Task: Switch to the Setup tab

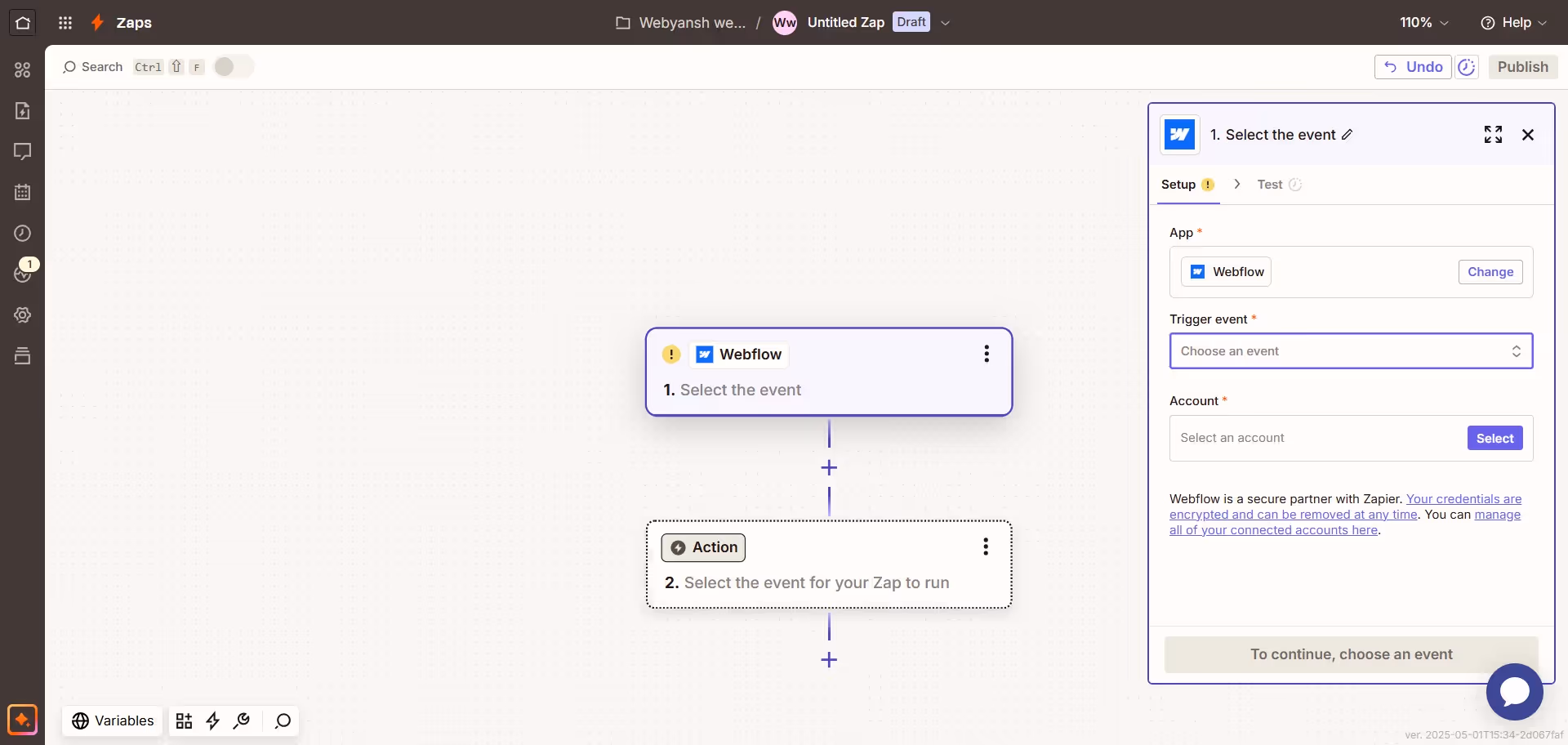Action: click(1187, 185)
